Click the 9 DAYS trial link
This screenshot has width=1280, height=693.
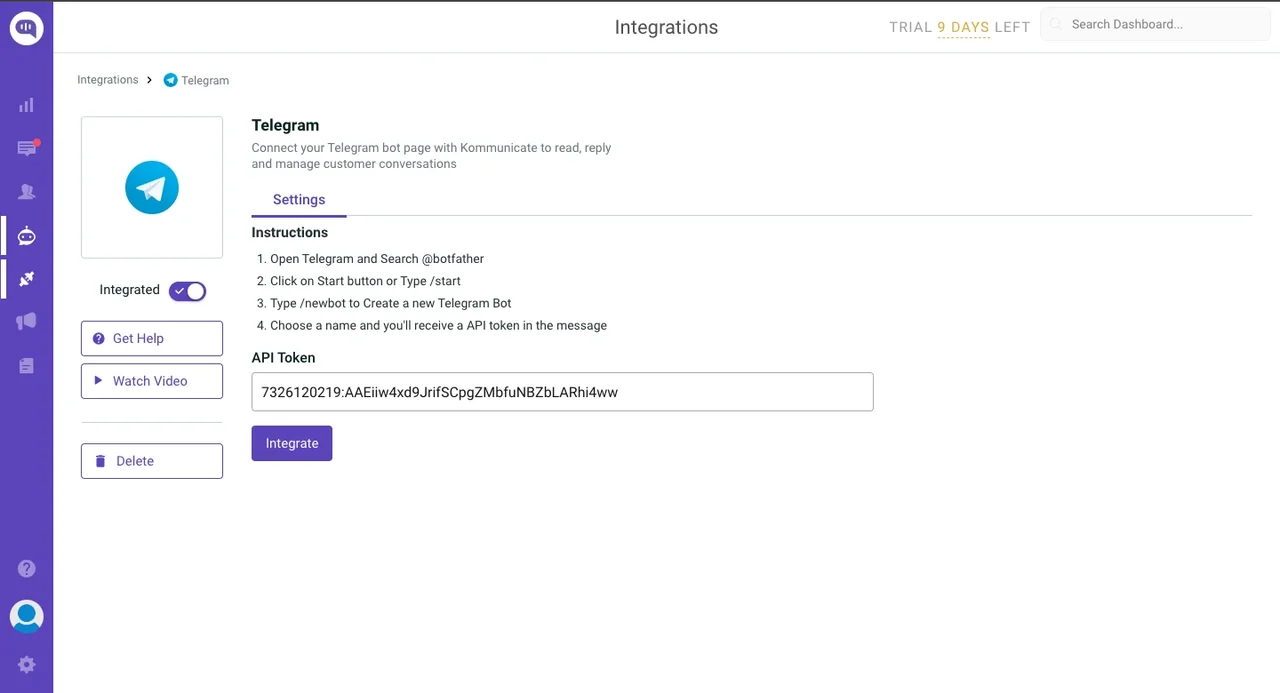point(963,28)
